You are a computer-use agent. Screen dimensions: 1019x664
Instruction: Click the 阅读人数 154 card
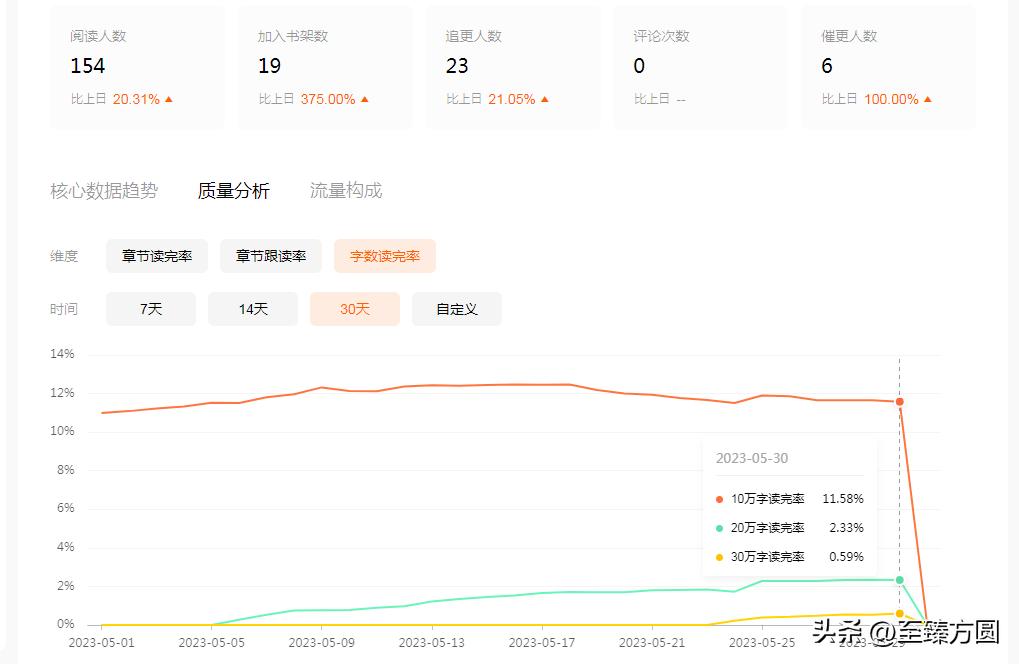136,67
